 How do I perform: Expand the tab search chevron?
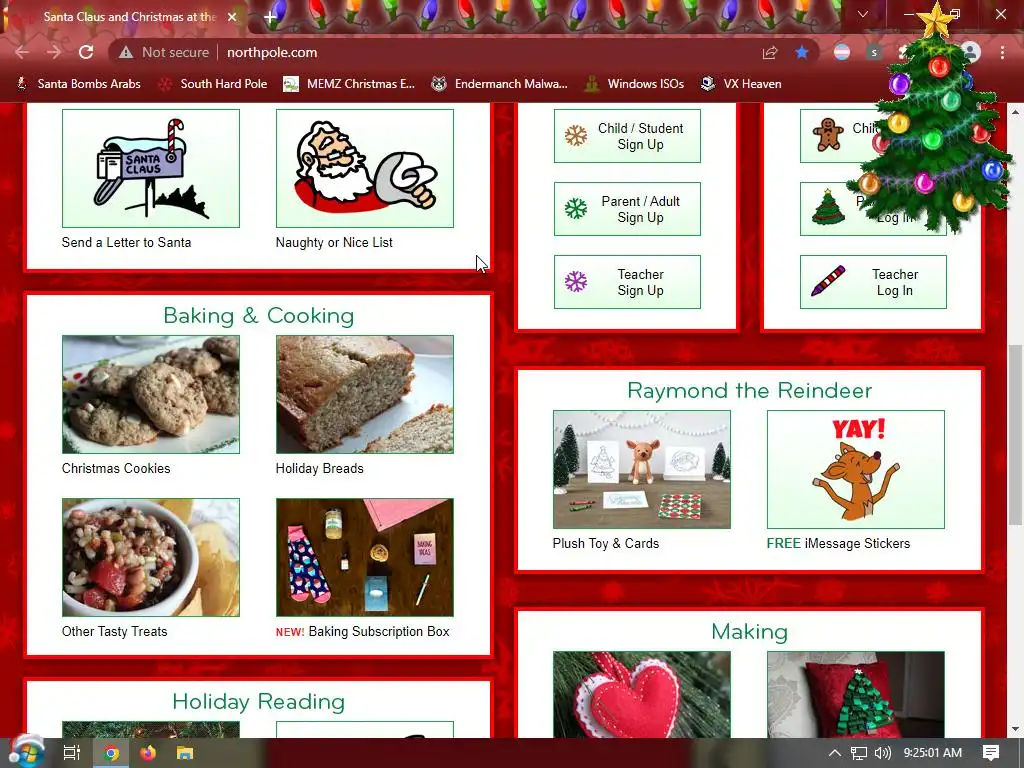863,14
